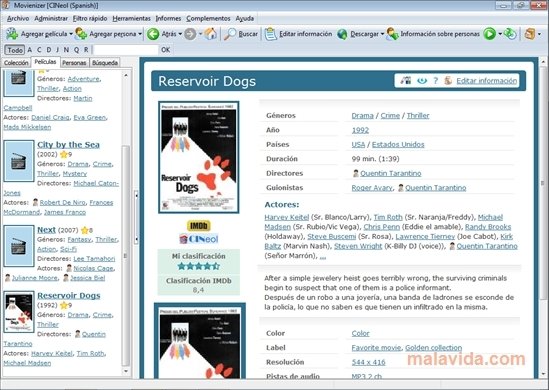The width and height of the screenshot is (549, 390).
Task: Open the Informes menu
Action: point(168,19)
